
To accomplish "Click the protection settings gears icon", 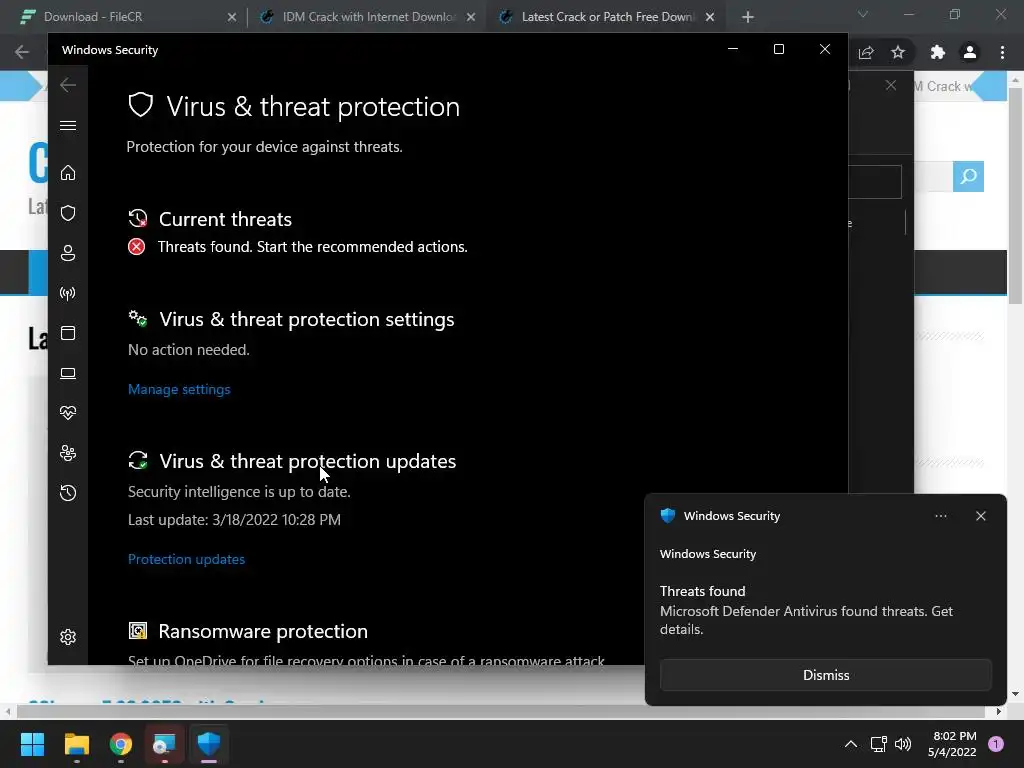I will [138, 319].
